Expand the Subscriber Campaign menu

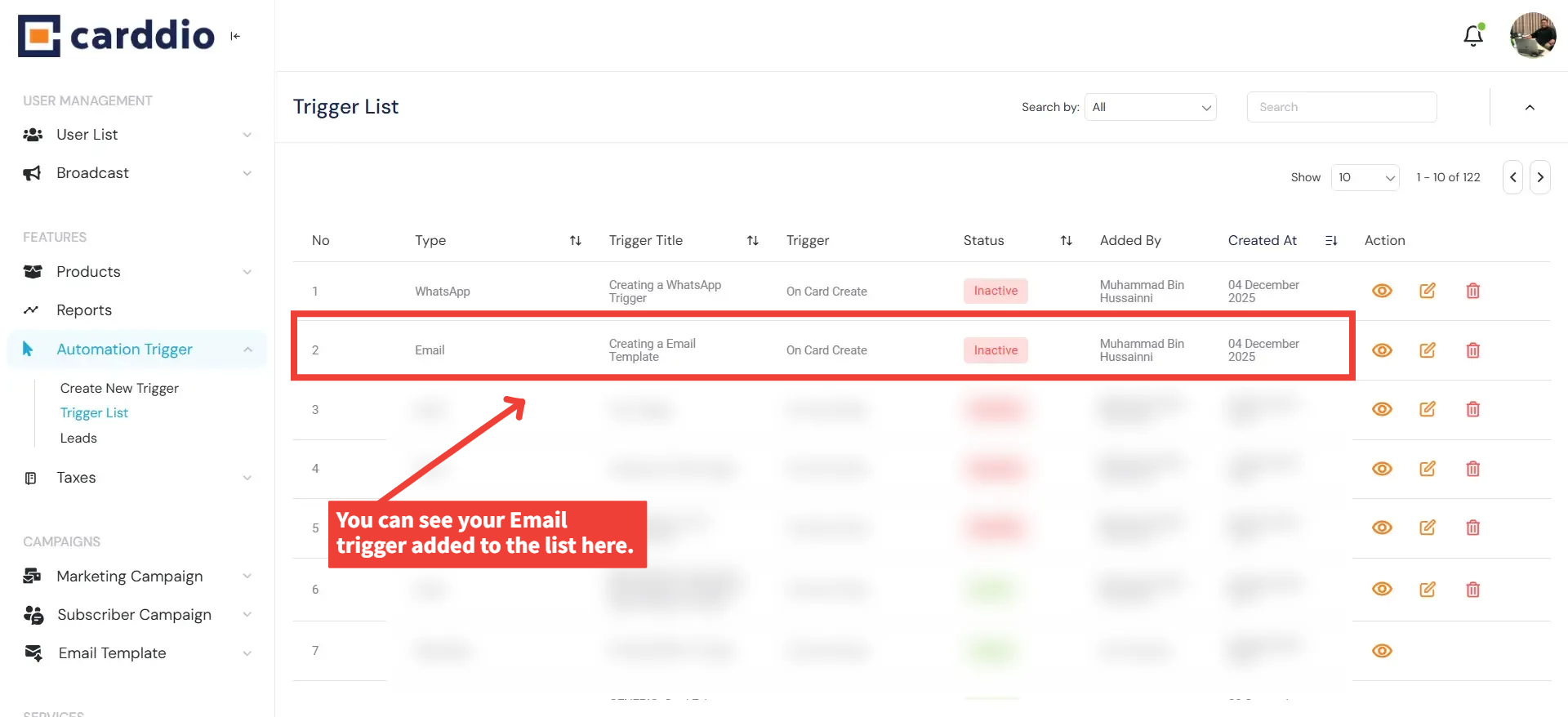pos(137,615)
